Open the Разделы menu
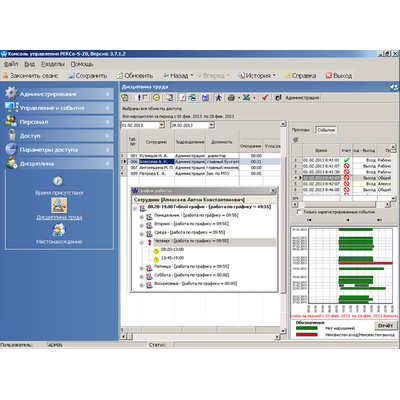The width and height of the screenshot is (400, 400). 53,64
